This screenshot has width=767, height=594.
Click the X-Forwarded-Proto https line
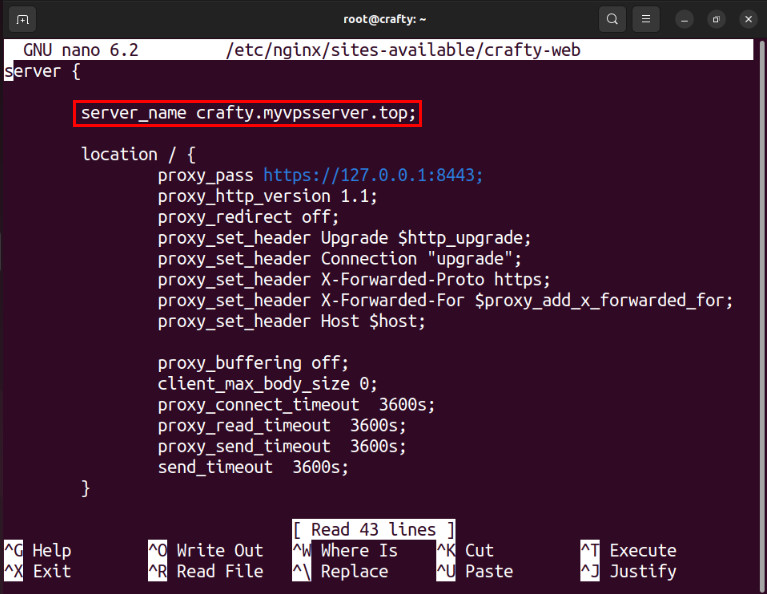click(354, 280)
